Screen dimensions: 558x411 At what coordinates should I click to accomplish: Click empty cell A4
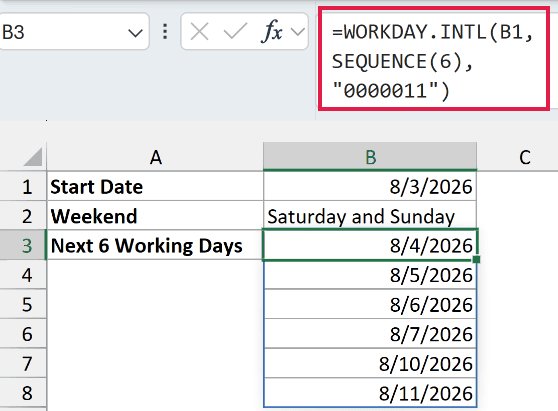pos(155,275)
